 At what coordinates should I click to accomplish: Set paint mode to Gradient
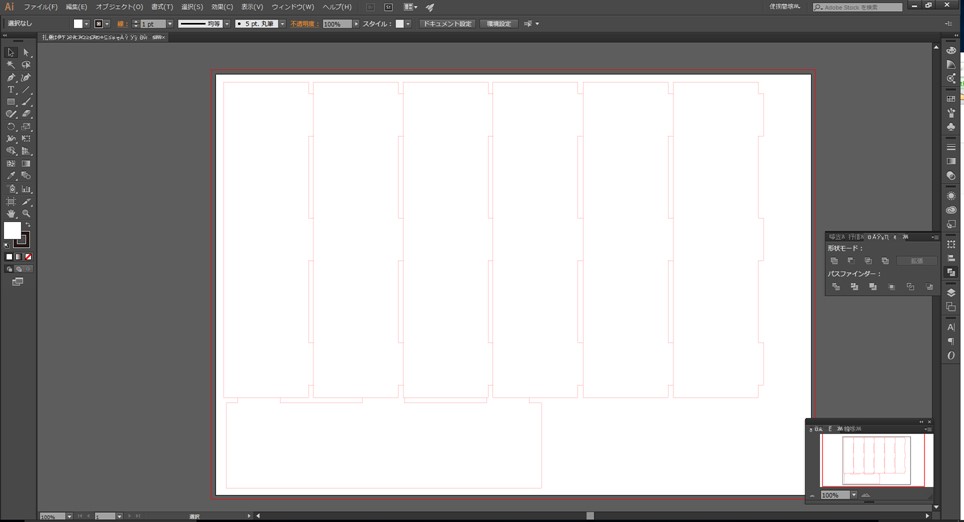(18, 257)
